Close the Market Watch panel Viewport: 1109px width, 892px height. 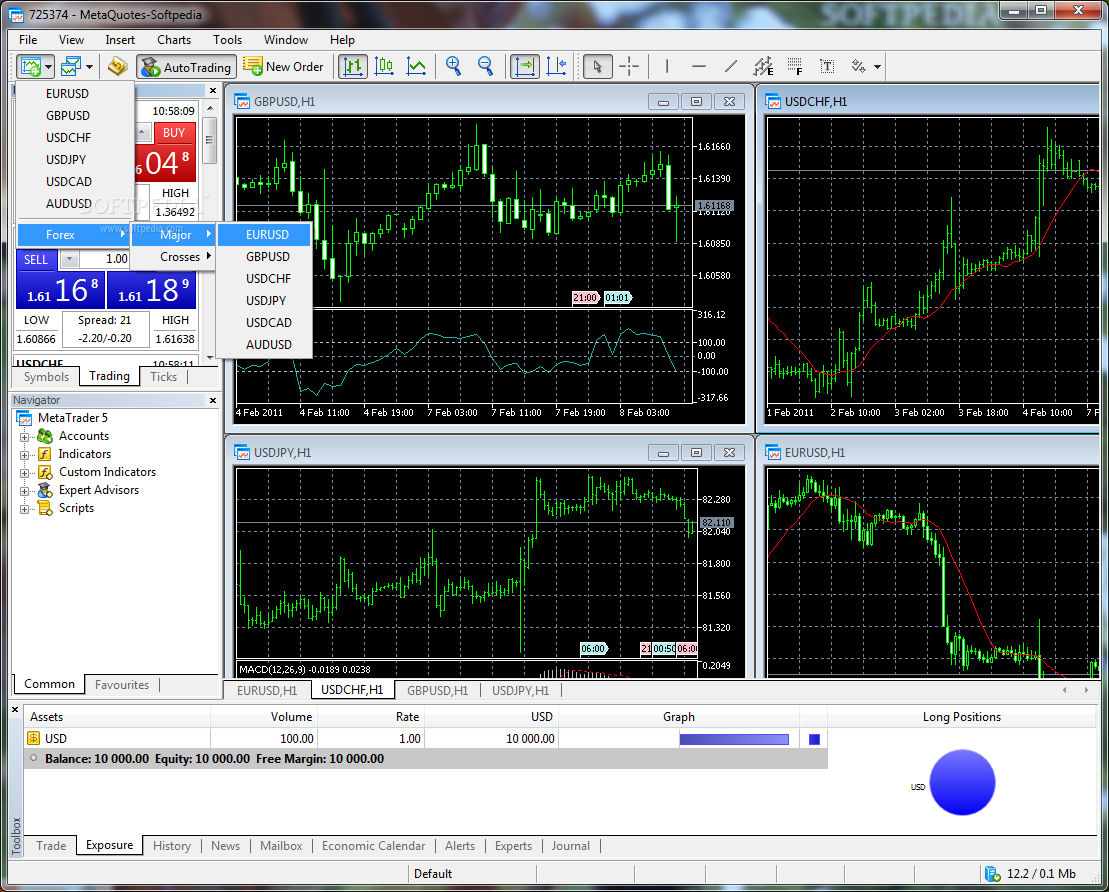click(x=213, y=91)
